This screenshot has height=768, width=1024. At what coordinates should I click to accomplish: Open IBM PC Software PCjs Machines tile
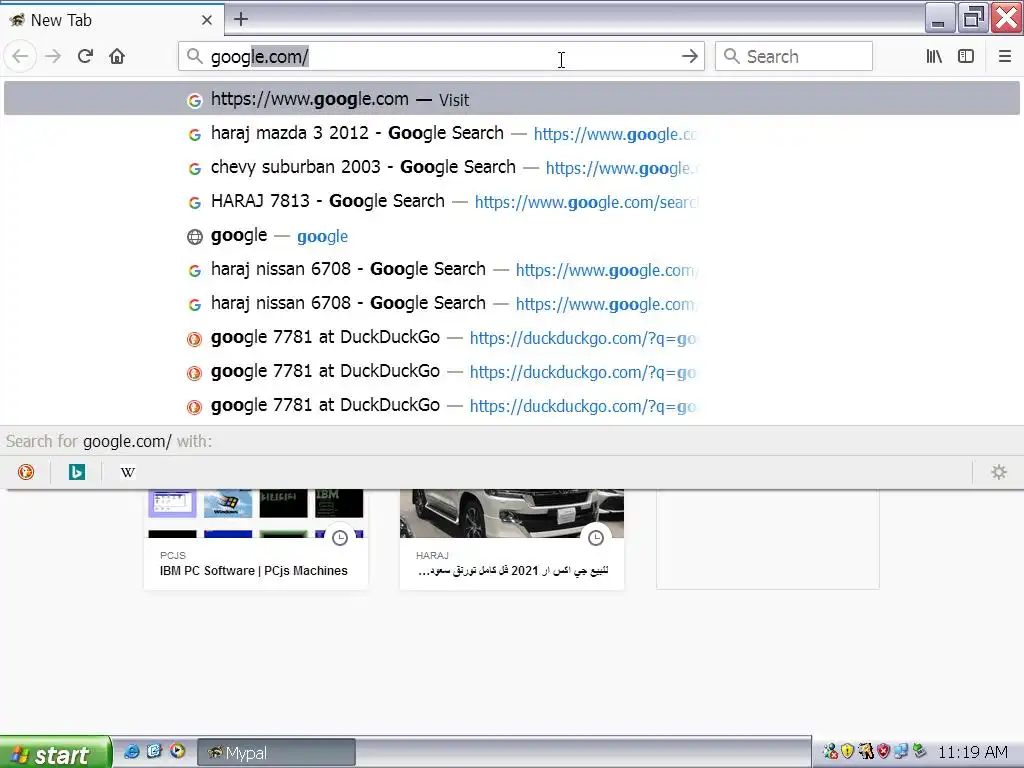click(255, 539)
